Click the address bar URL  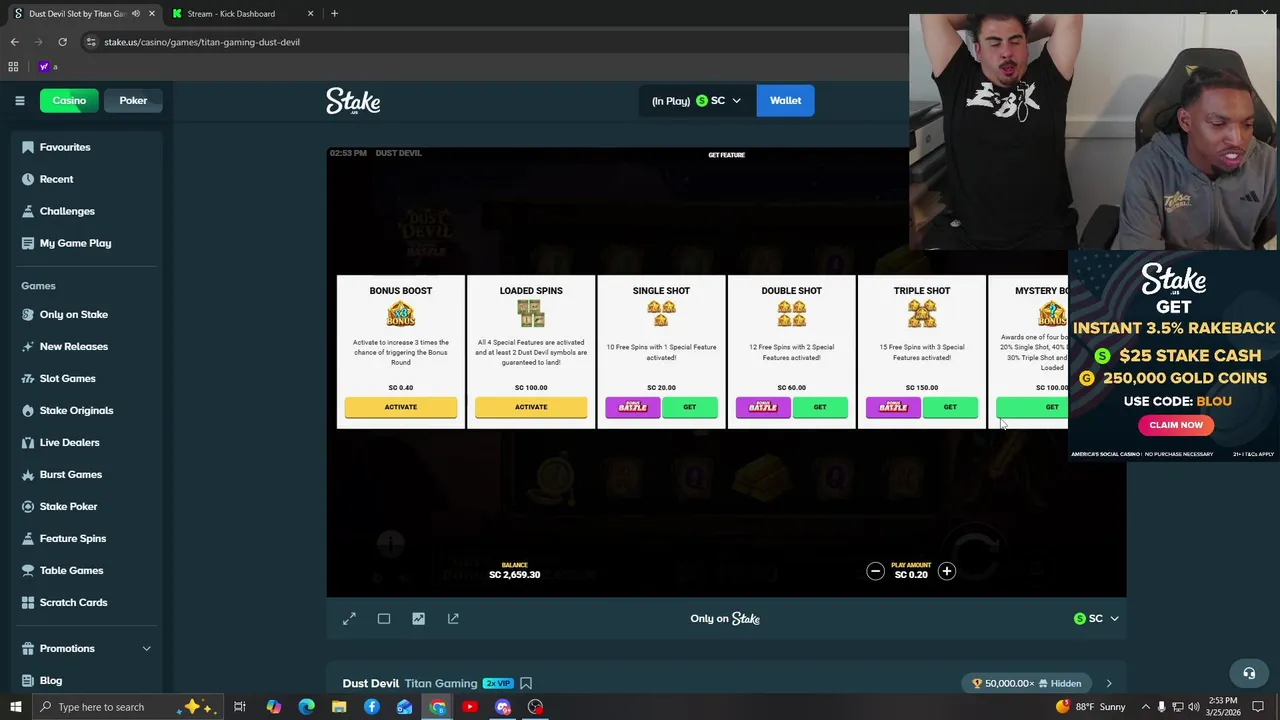pos(202,42)
